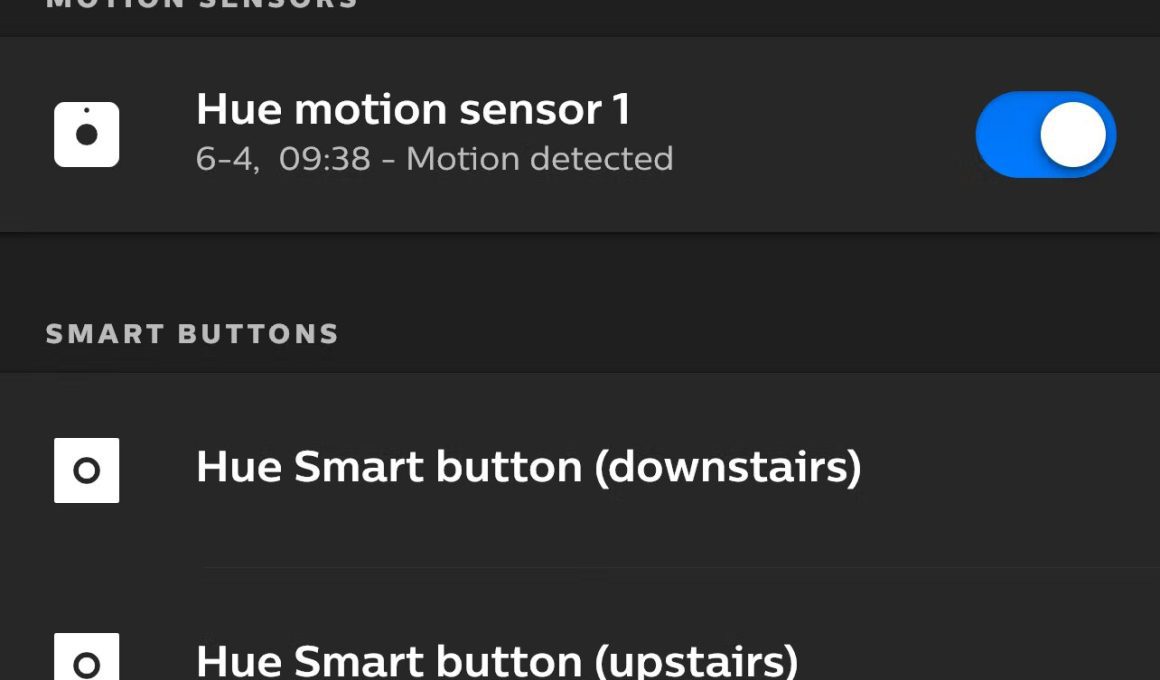This screenshot has width=1160, height=680.
Task: Click the 'Motion detected' status text
Action: tap(539, 158)
